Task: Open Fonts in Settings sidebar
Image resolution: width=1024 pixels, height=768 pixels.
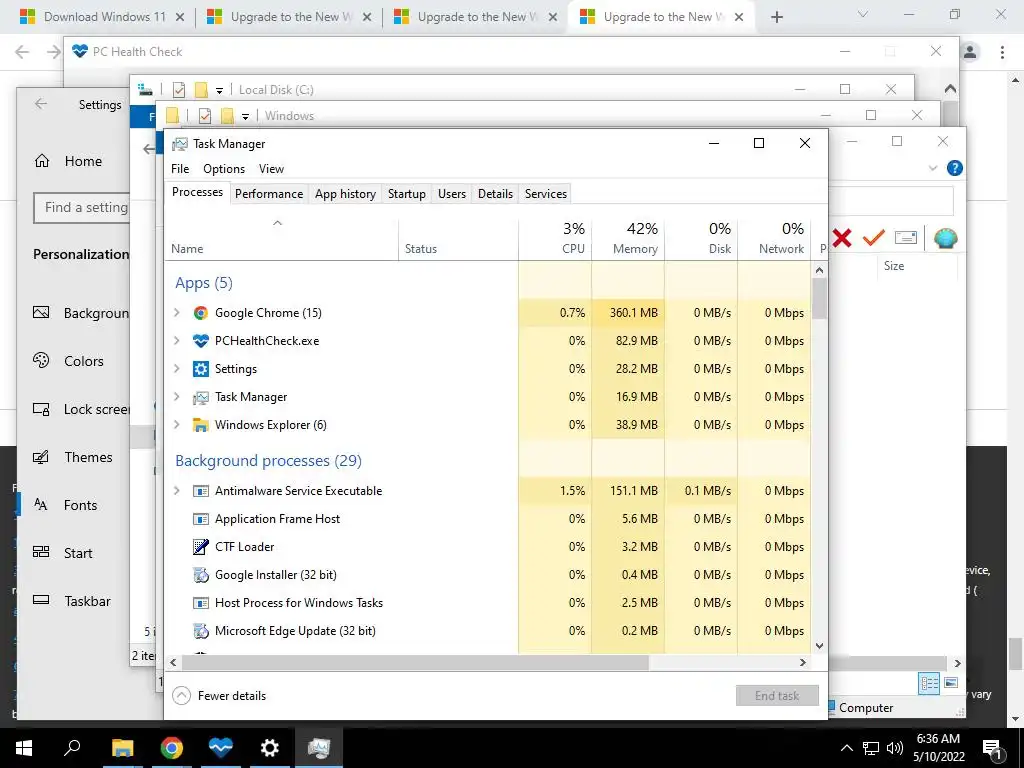Action: pos(74,505)
